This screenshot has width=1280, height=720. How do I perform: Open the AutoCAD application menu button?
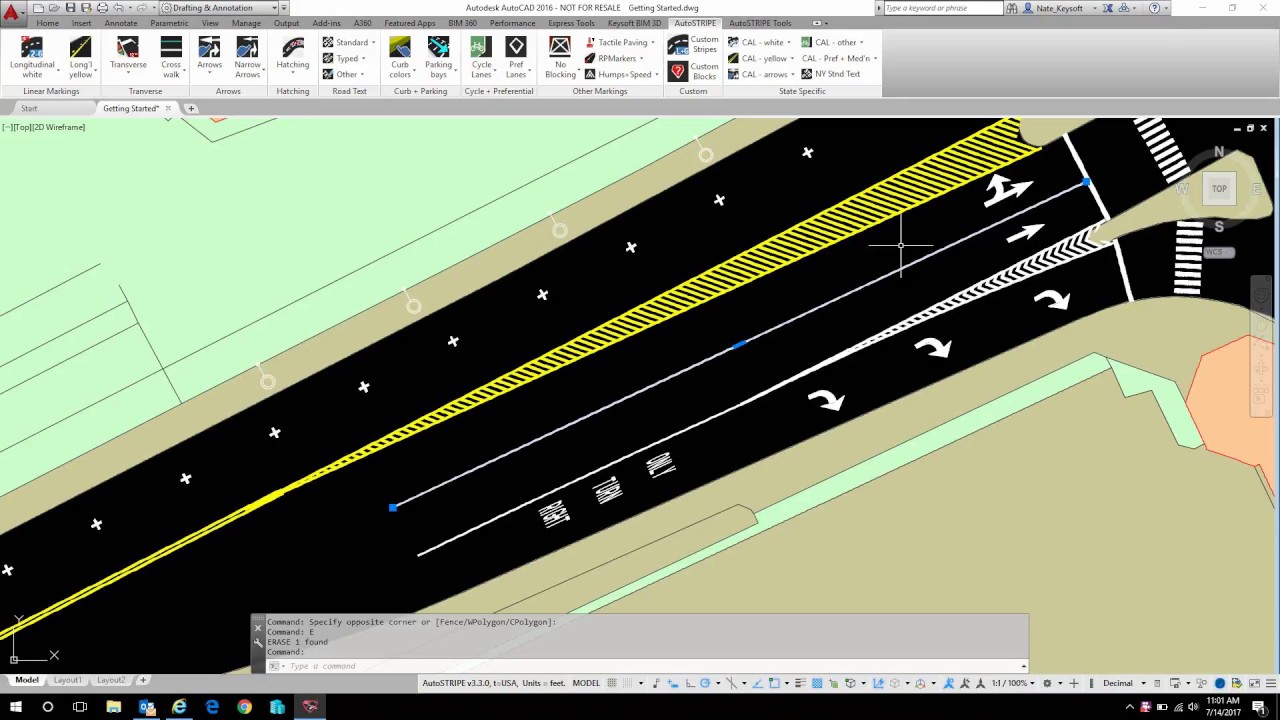[x=11, y=13]
